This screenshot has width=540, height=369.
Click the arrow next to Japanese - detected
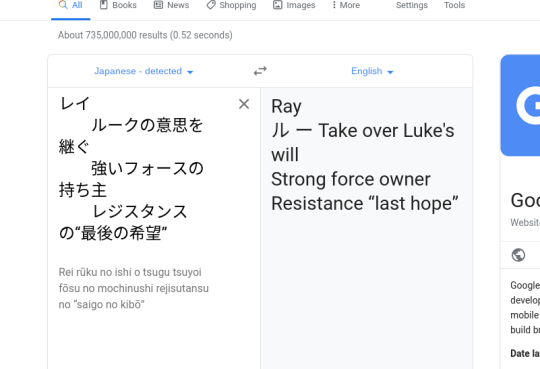190,72
